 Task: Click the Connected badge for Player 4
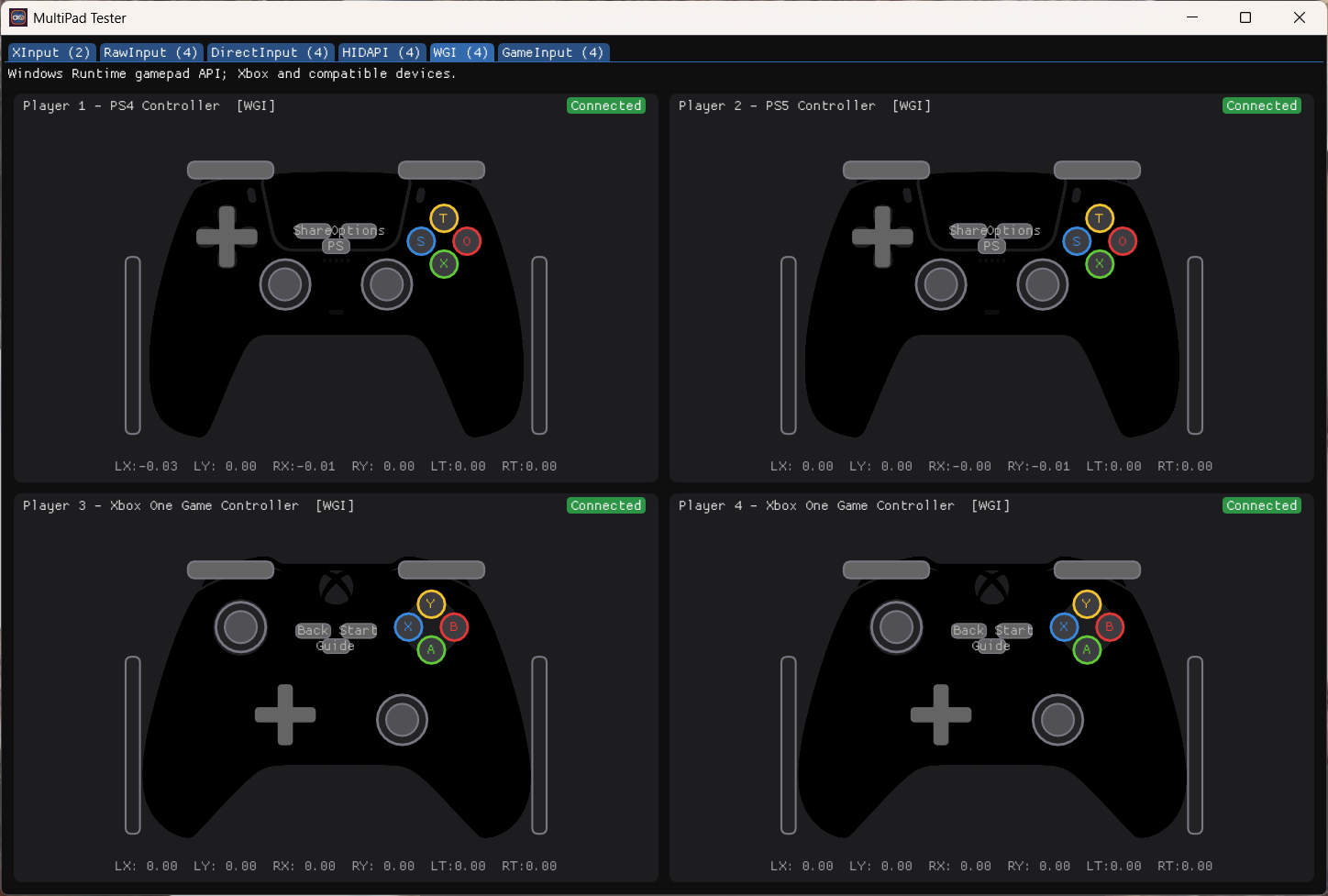1262,505
